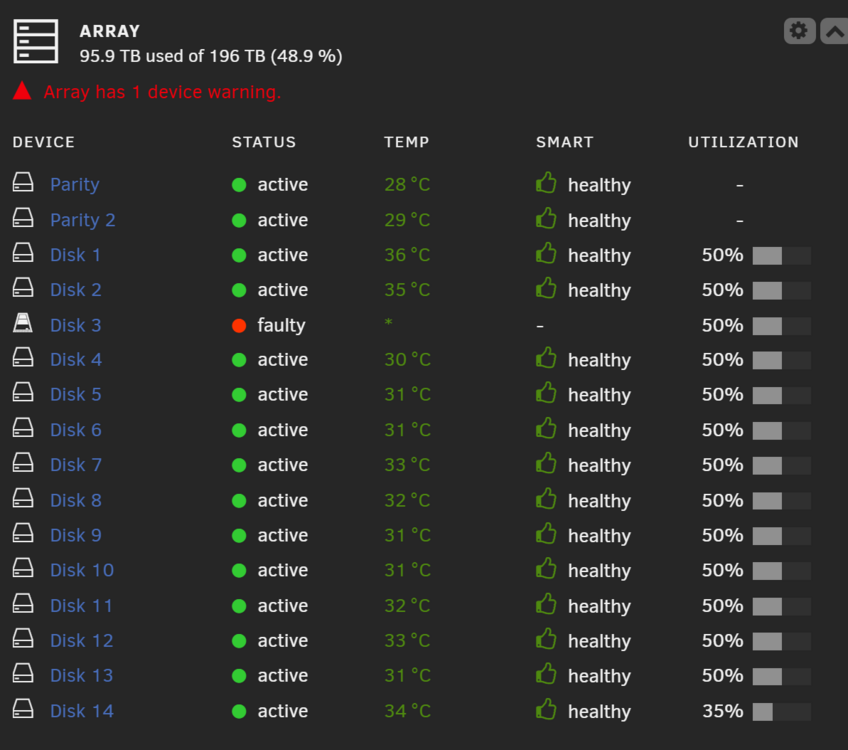Click the 'faulty' status text for Disk 3
This screenshot has height=750, width=848.
tap(281, 326)
